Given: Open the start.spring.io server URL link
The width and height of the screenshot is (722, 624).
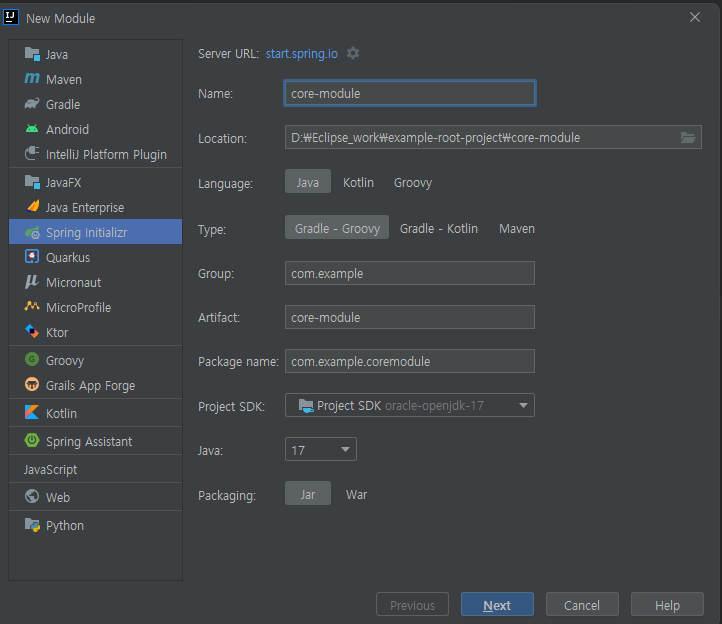Looking at the screenshot, I should 302,53.
